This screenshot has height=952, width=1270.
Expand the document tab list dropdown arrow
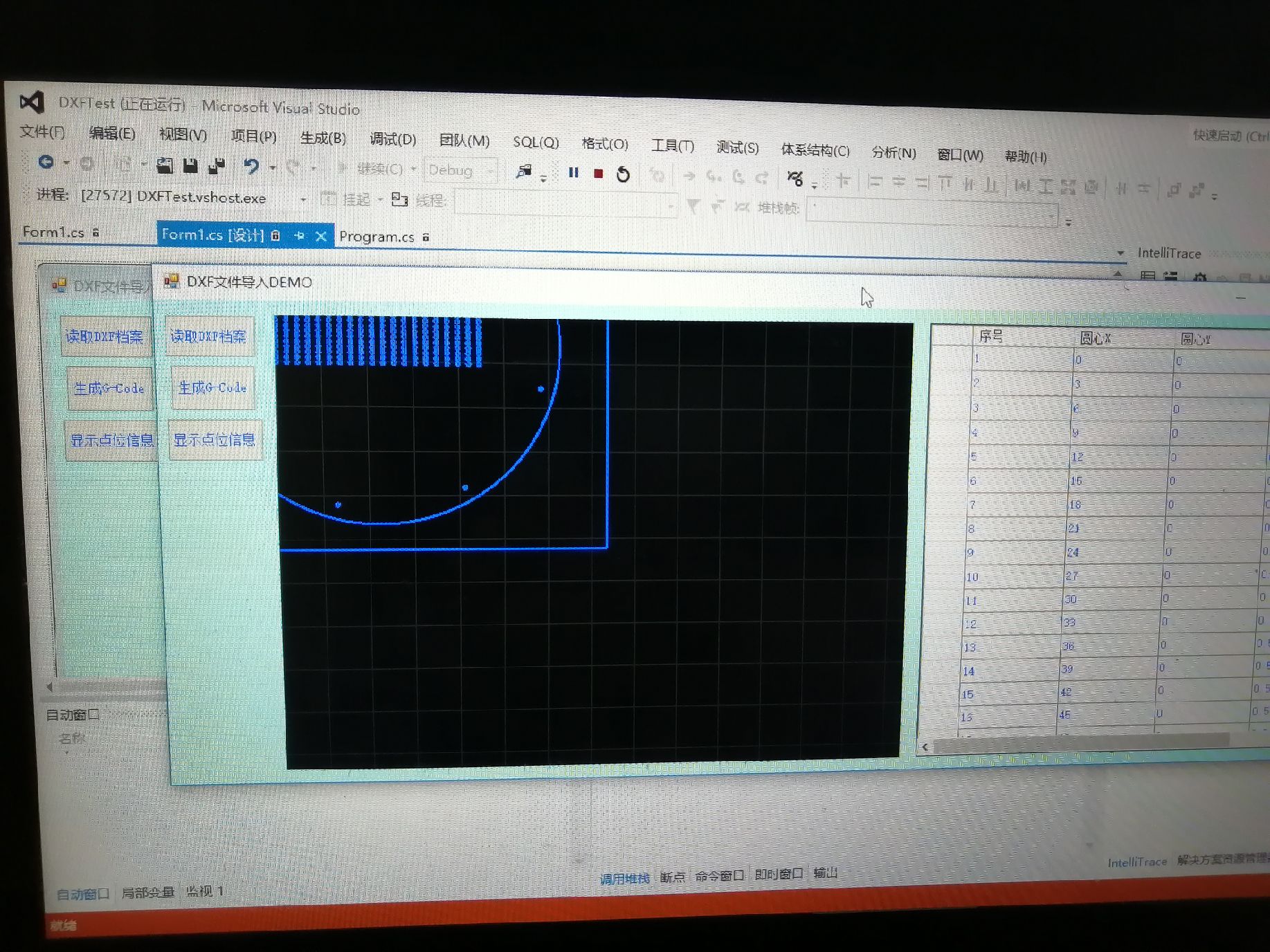point(1121,253)
